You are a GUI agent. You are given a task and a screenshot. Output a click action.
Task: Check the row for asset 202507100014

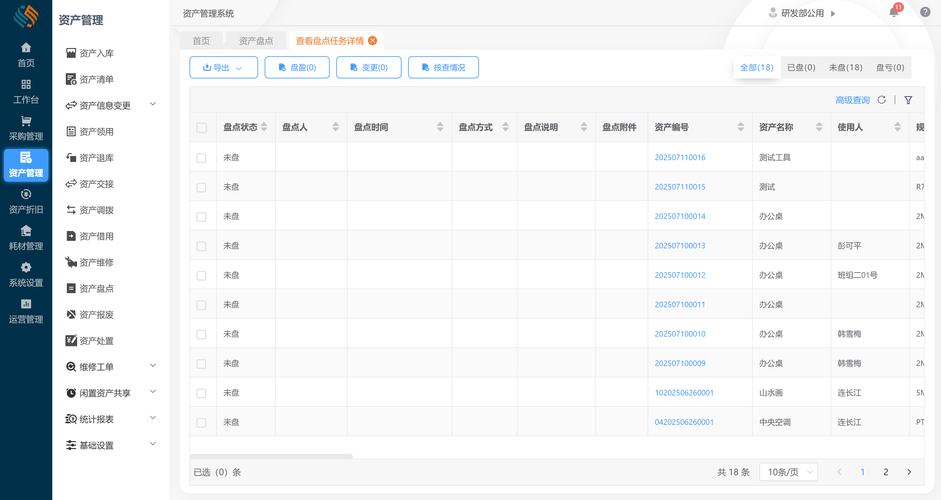tap(202, 217)
